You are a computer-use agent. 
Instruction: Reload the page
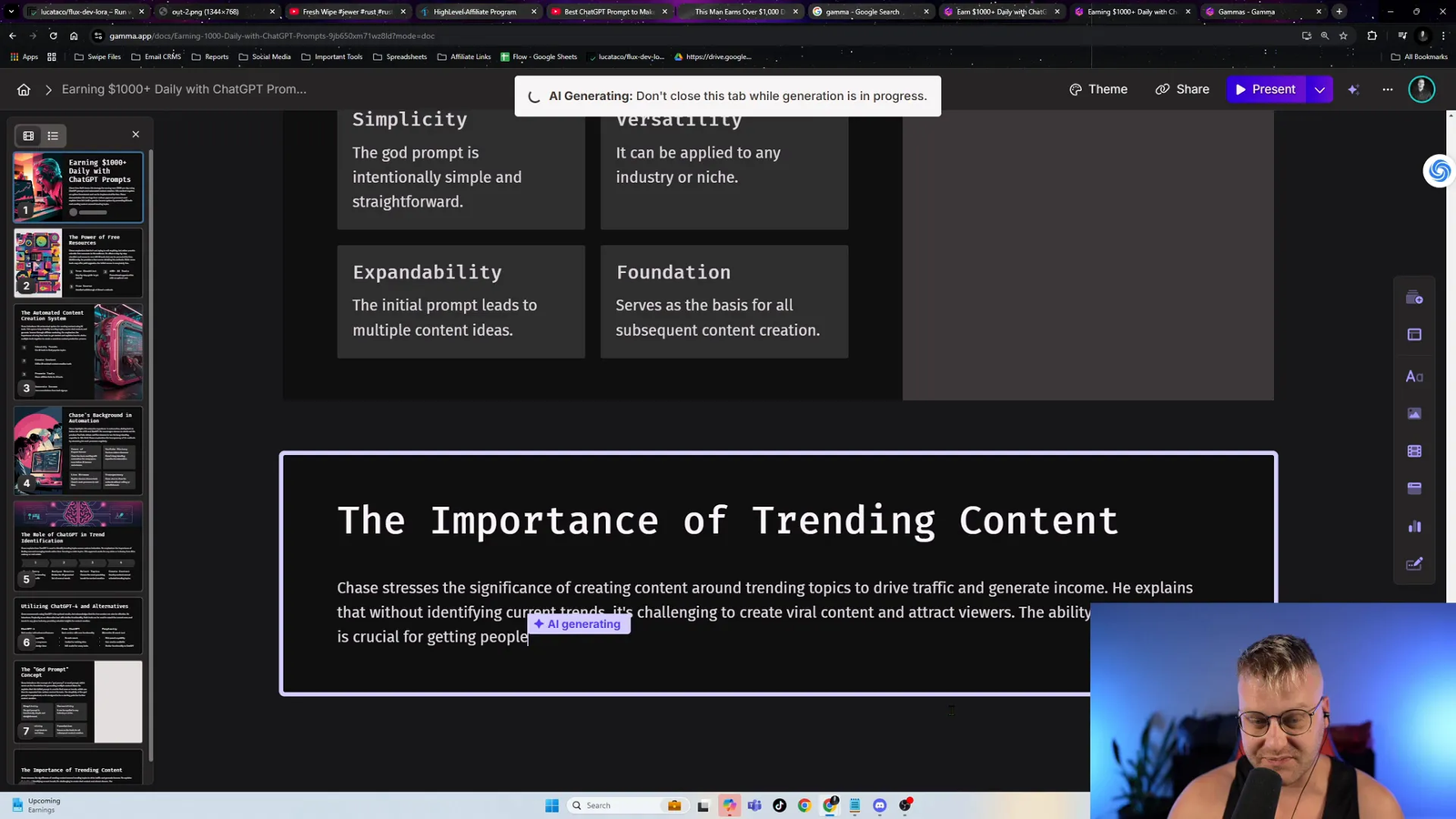point(53,35)
